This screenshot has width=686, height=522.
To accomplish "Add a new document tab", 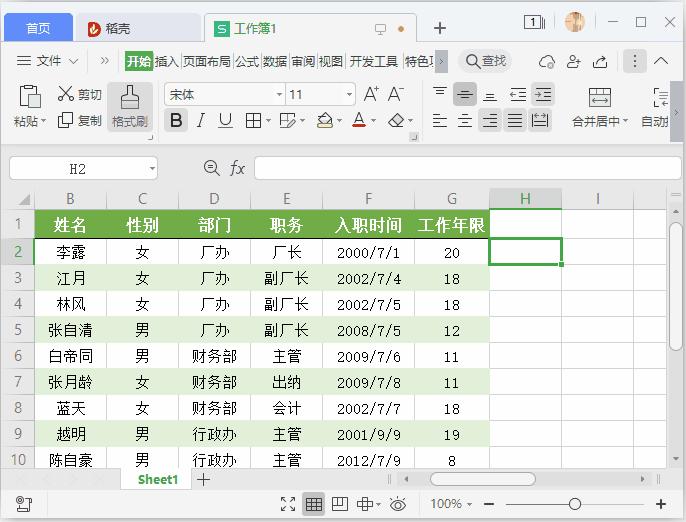I will [439, 28].
